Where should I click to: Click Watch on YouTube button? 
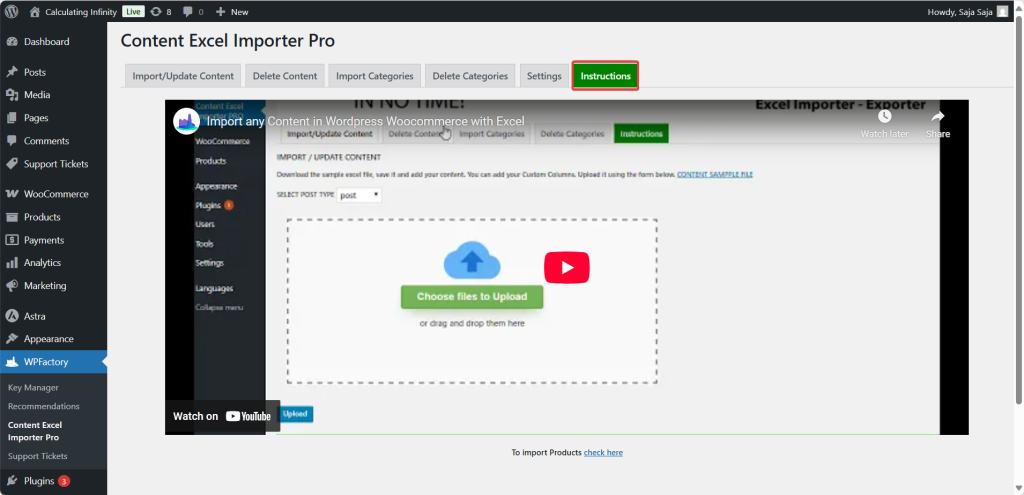point(222,416)
